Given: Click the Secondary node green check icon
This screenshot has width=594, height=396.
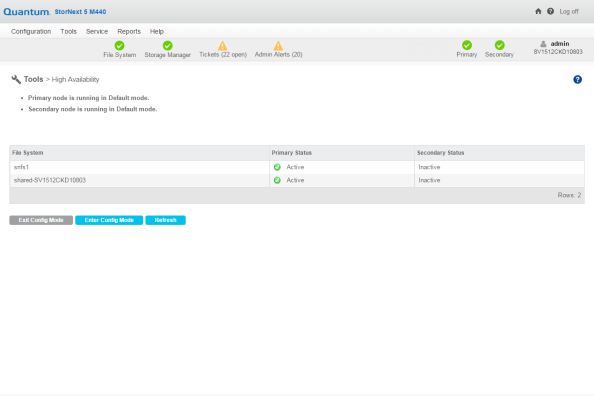Looking at the screenshot, I should point(499,45).
